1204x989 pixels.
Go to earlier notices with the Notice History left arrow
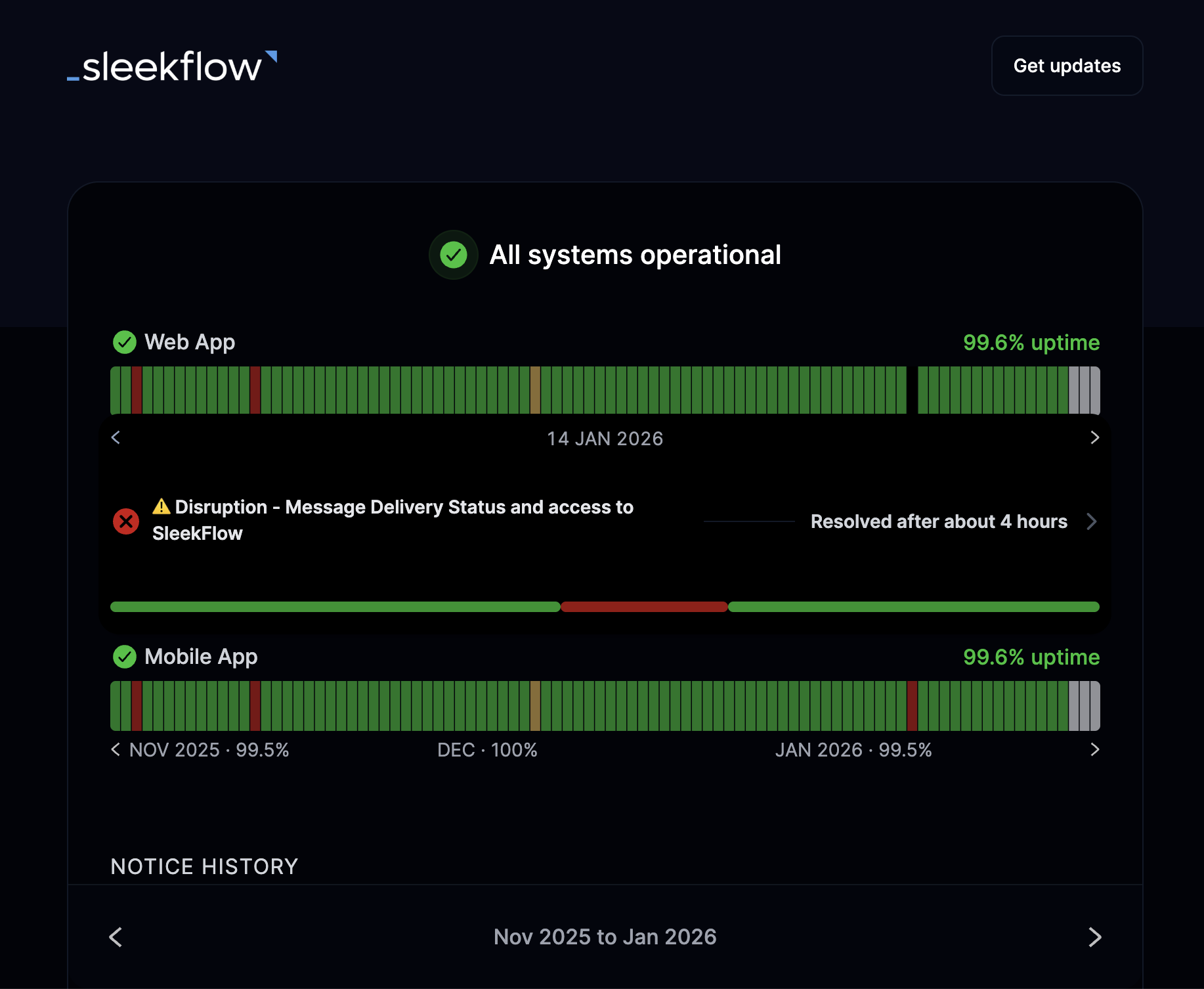pyautogui.click(x=116, y=937)
